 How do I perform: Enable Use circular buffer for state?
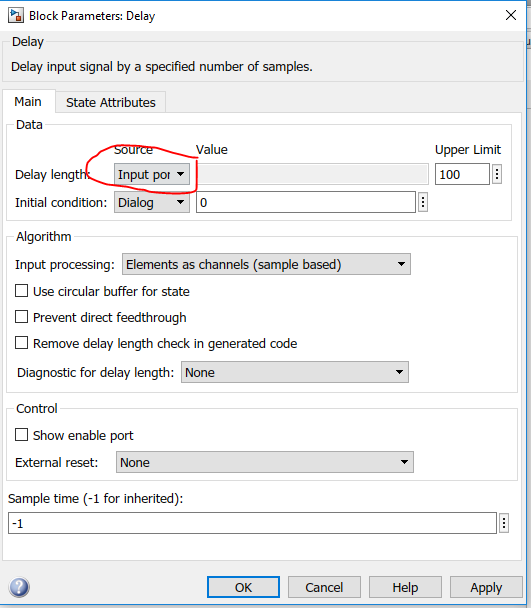tap(21, 291)
